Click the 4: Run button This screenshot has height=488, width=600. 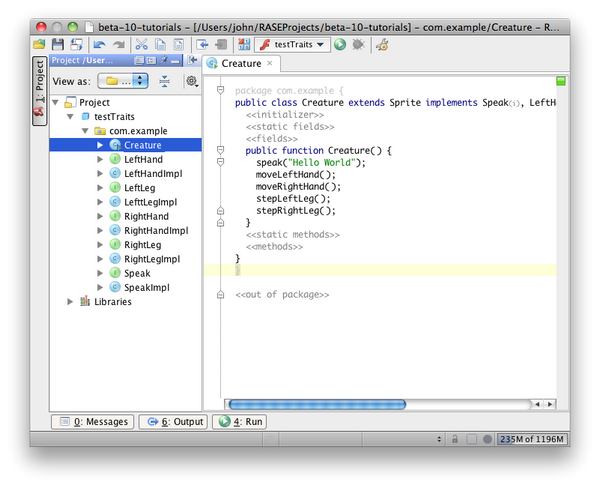pyautogui.click(x=241, y=422)
